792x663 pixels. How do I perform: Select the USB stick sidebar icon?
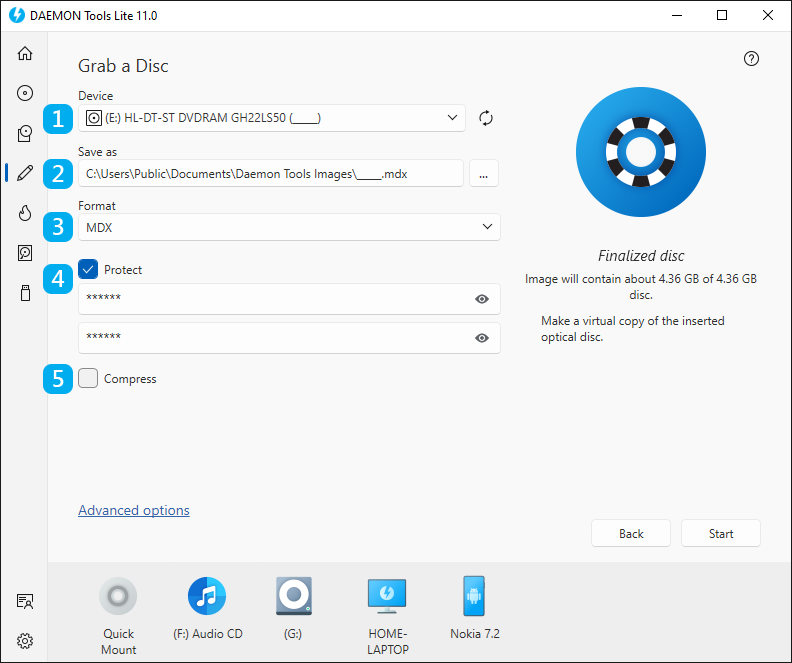tap(25, 293)
